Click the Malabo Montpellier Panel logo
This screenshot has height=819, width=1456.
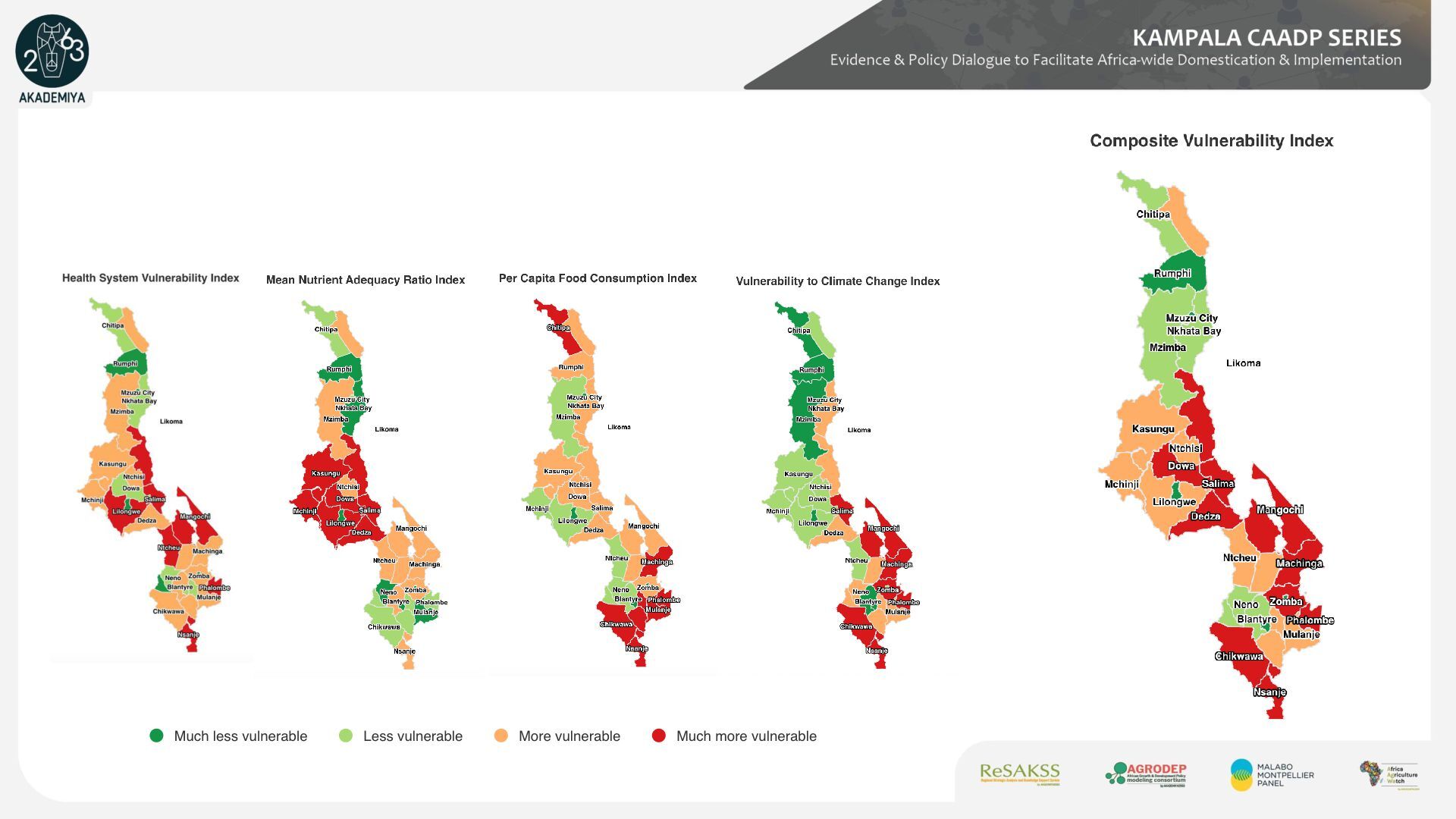(1272, 774)
